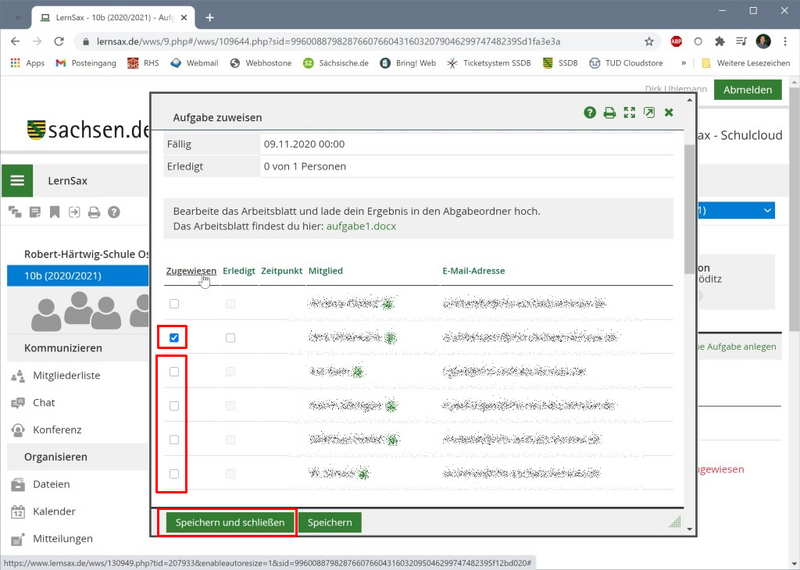This screenshot has height=570, width=800.
Task: Sort by the Zugewiesen column header
Action: pyautogui.click(x=190, y=271)
